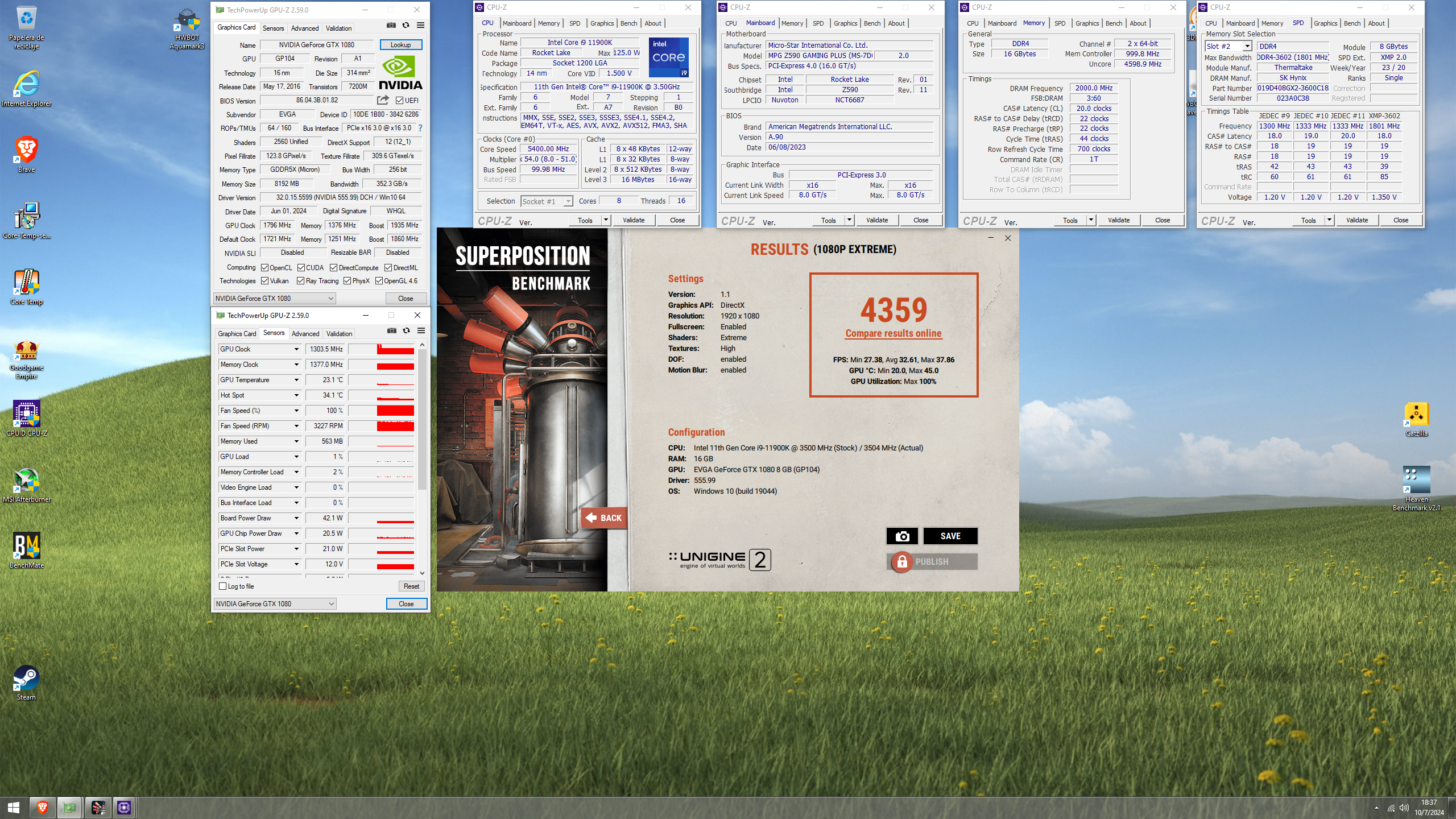
Task: Expand the Fan Speed (RPM) sensor dropdown
Action: (296, 426)
